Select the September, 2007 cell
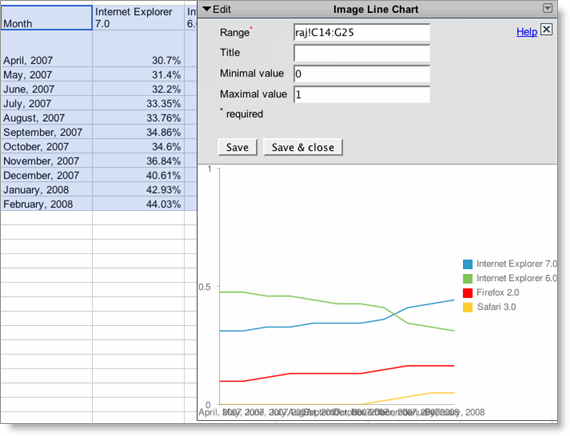 pyautogui.click(x=47, y=132)
